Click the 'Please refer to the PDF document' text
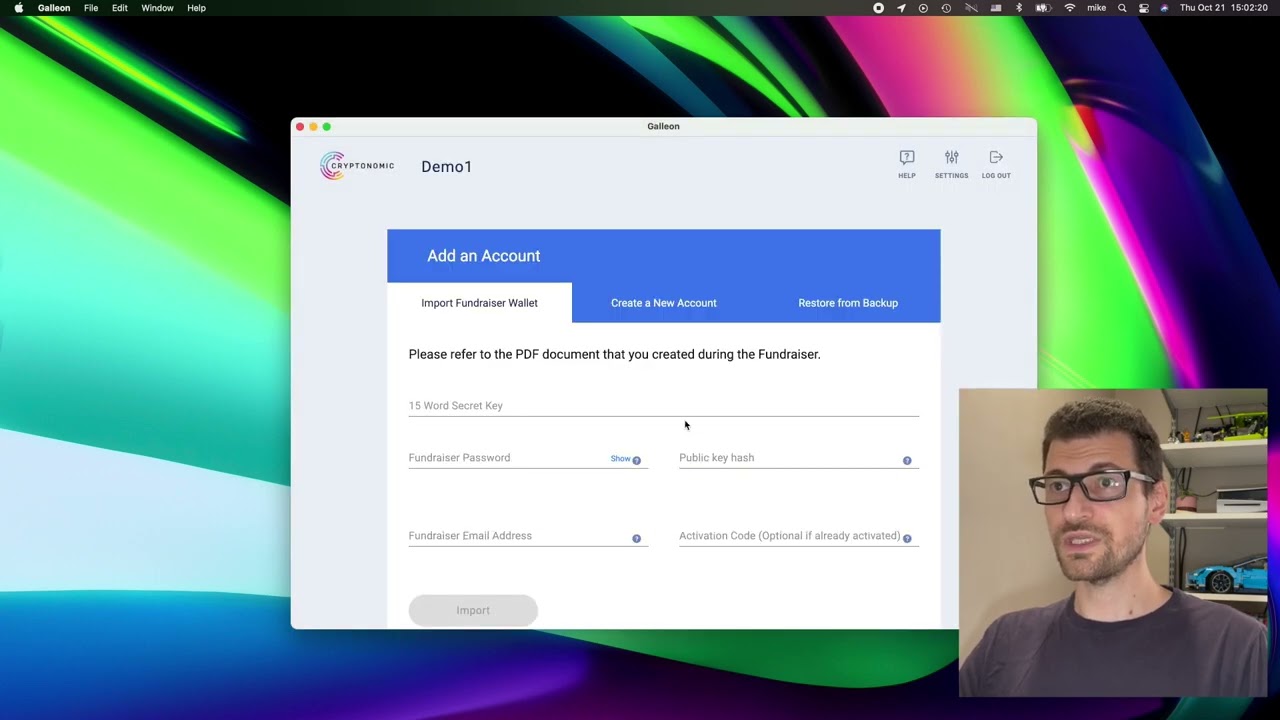 point(614,354)
